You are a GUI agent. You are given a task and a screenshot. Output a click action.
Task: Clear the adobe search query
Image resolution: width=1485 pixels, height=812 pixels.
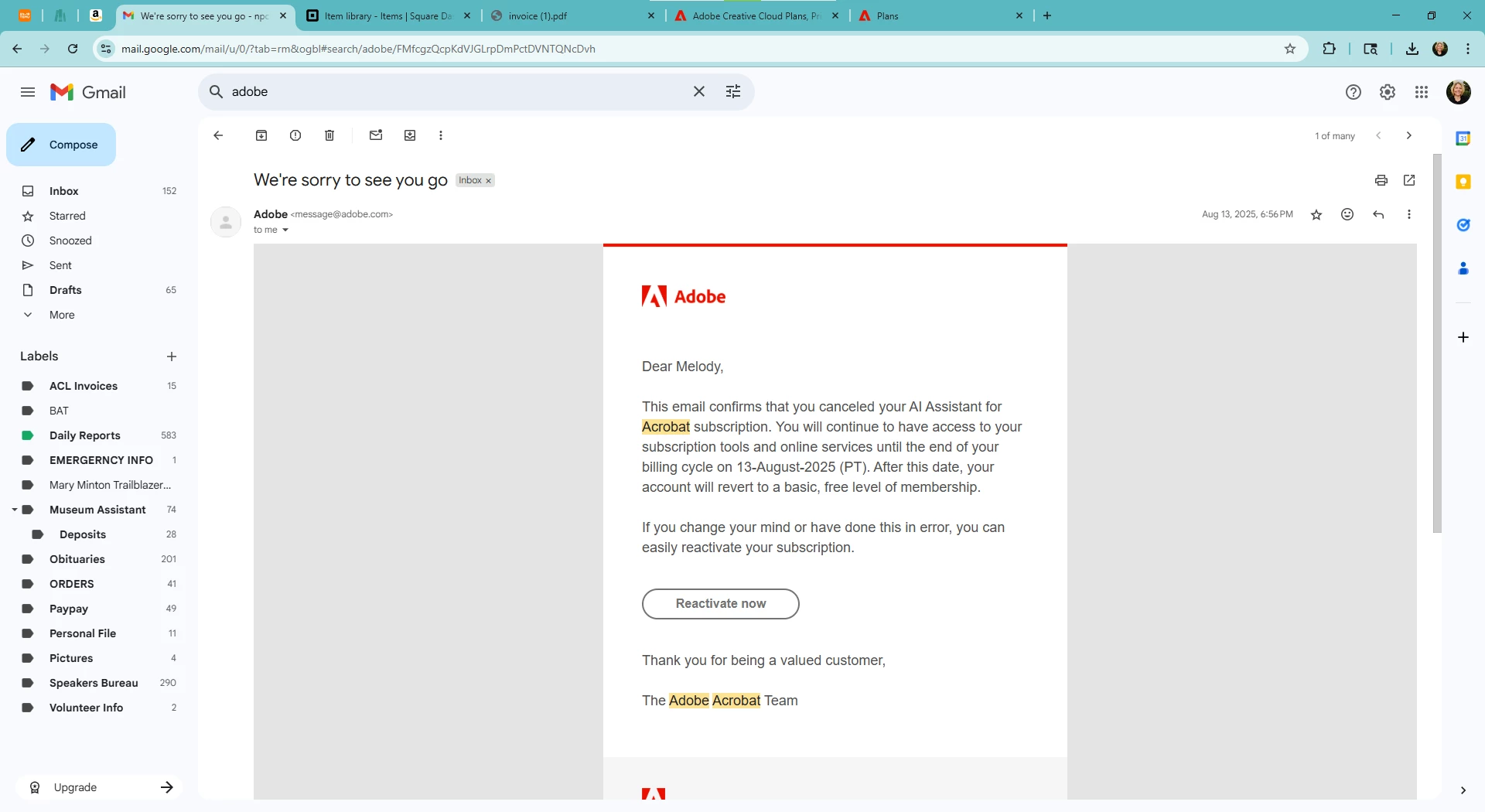coord(699,91)
